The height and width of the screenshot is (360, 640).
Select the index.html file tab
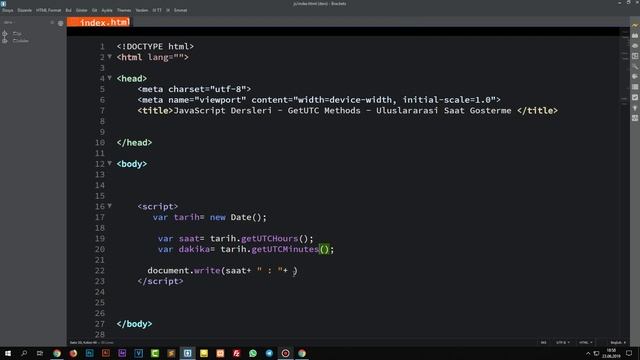click(x=99, y=22)
